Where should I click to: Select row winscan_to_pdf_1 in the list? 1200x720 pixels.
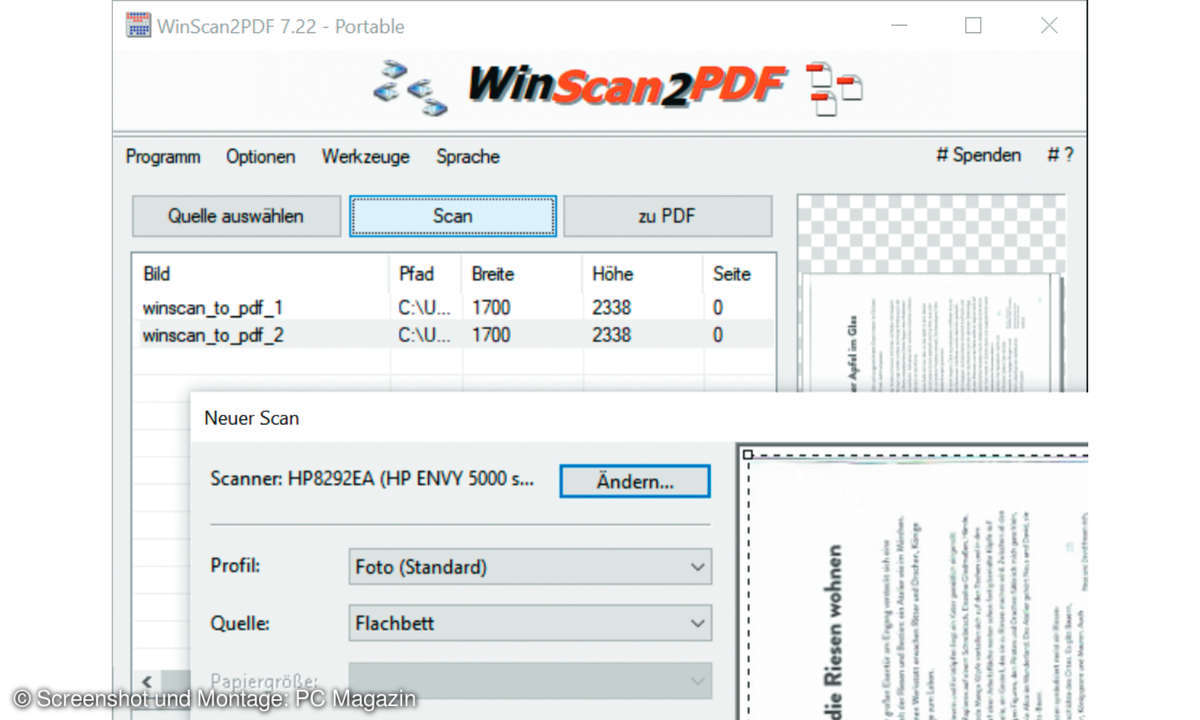click(x=453, y=308)
